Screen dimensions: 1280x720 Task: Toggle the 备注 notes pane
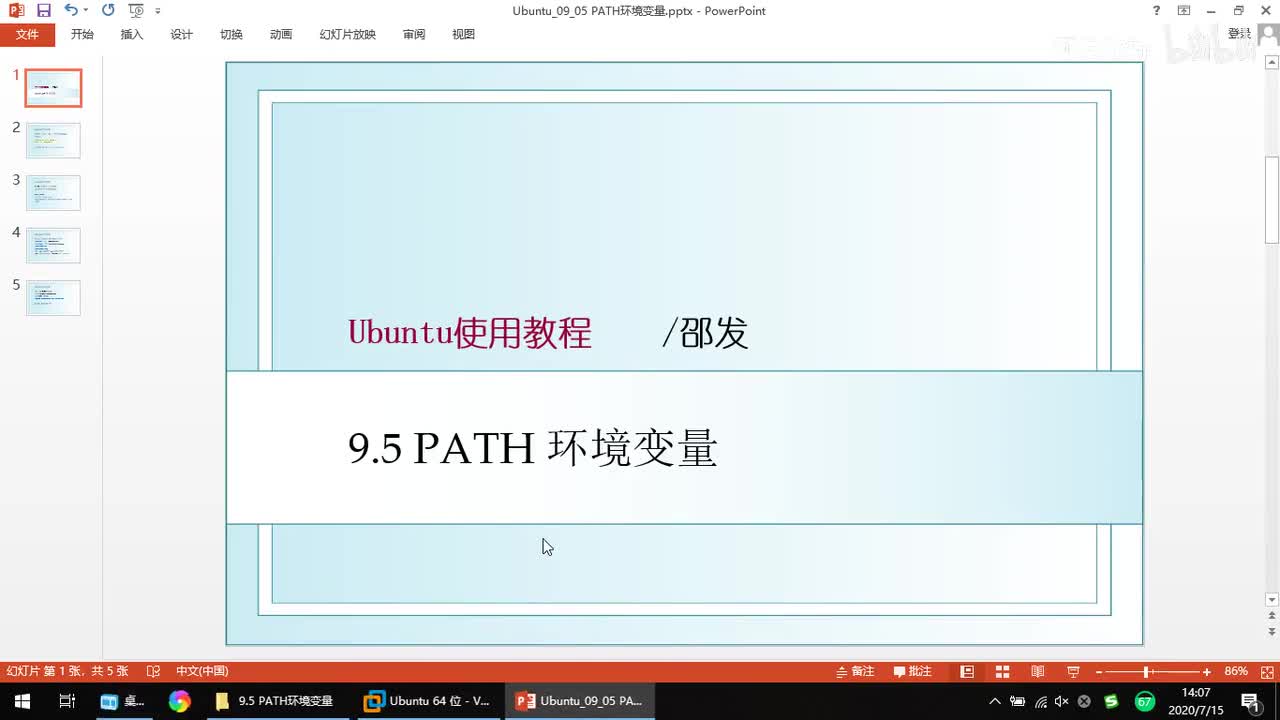pos(855,671)
